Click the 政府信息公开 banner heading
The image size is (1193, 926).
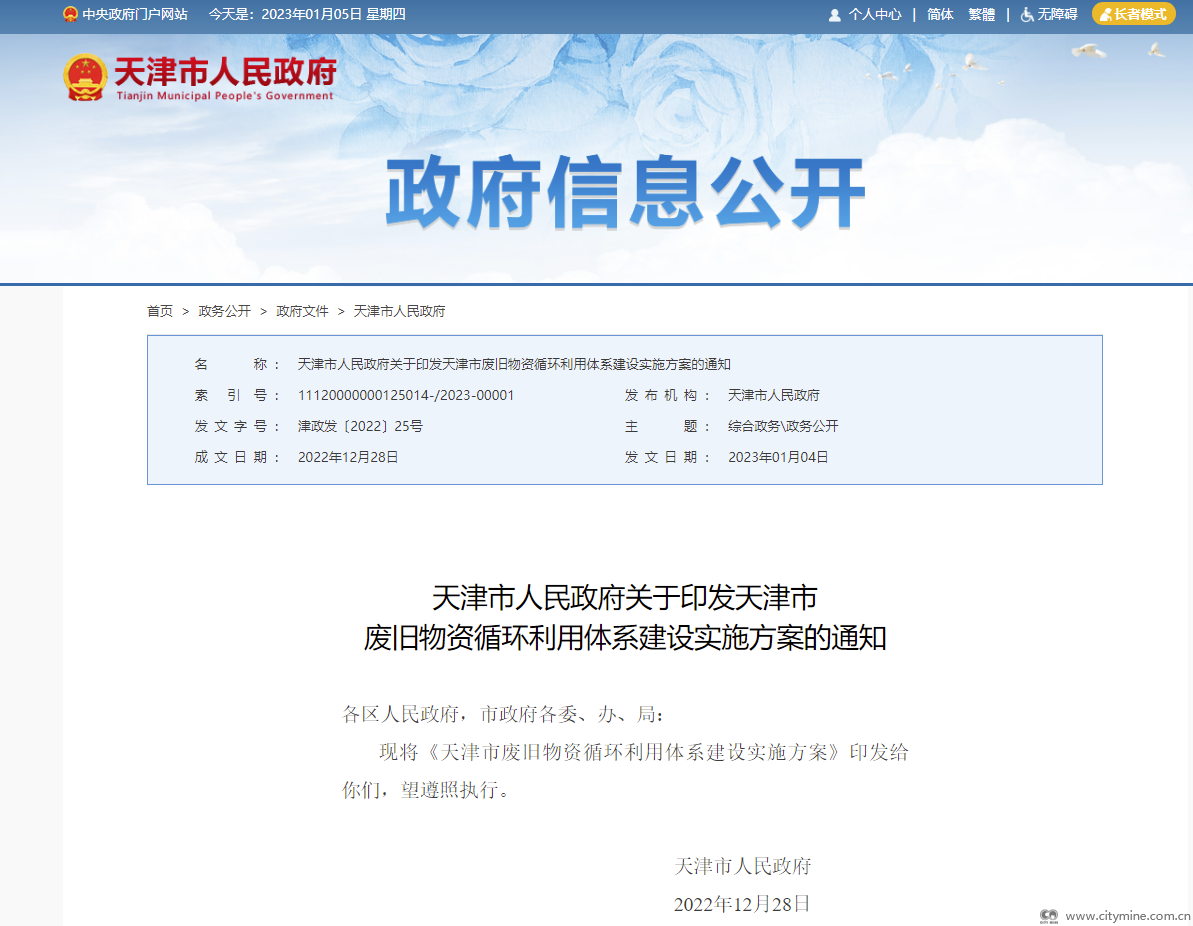tap(625, 193)
